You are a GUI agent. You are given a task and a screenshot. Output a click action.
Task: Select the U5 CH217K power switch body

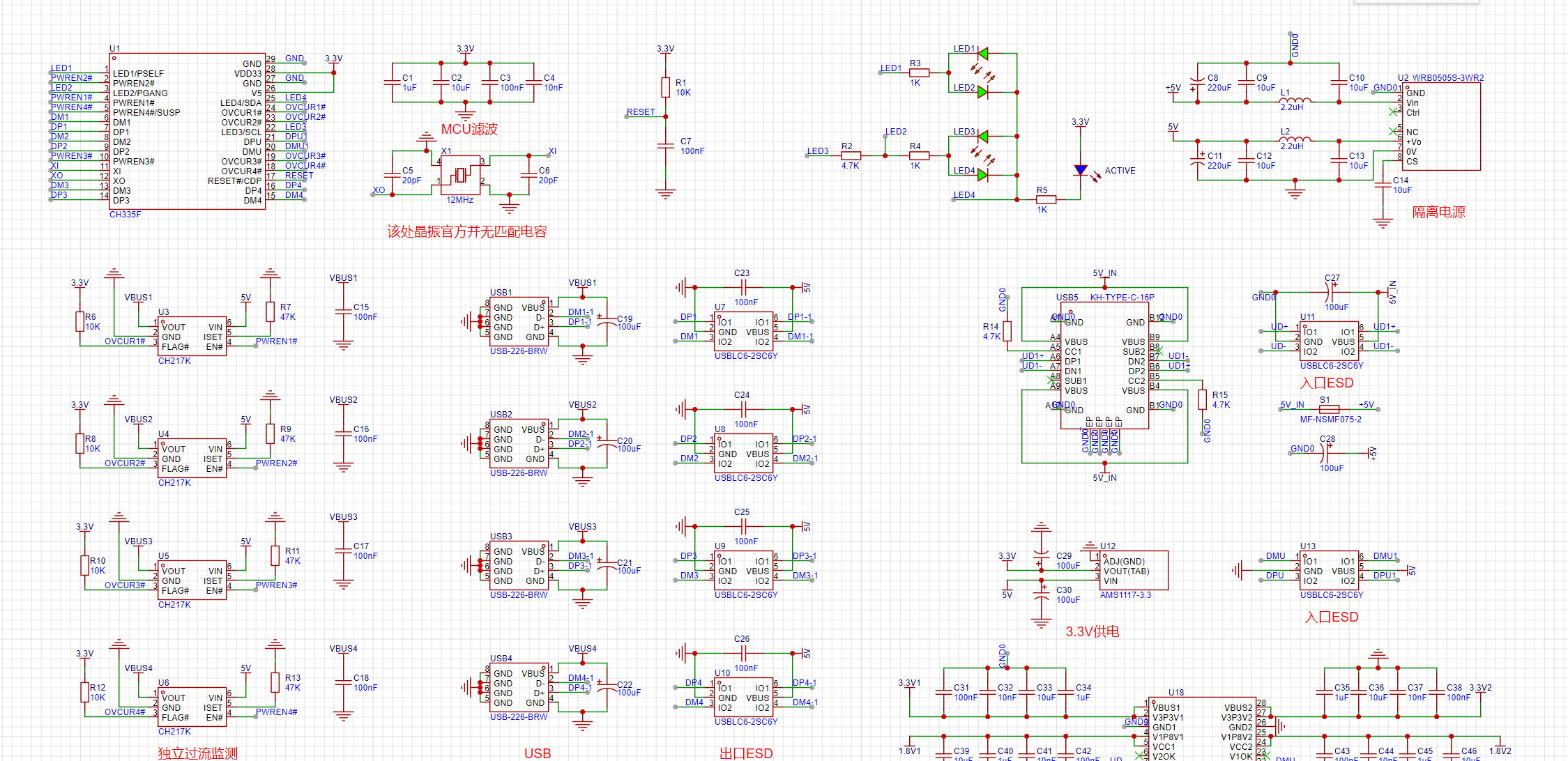(x=192, y=581)
